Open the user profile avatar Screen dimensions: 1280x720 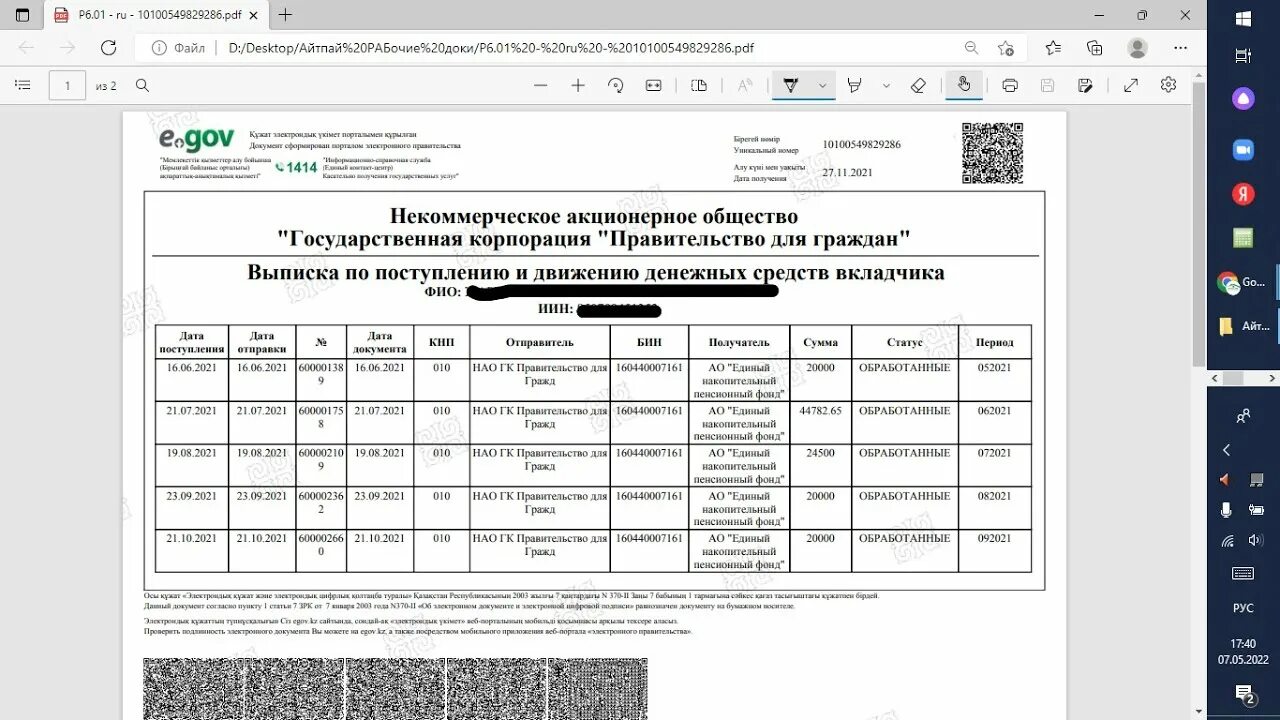click(1137, 47)
